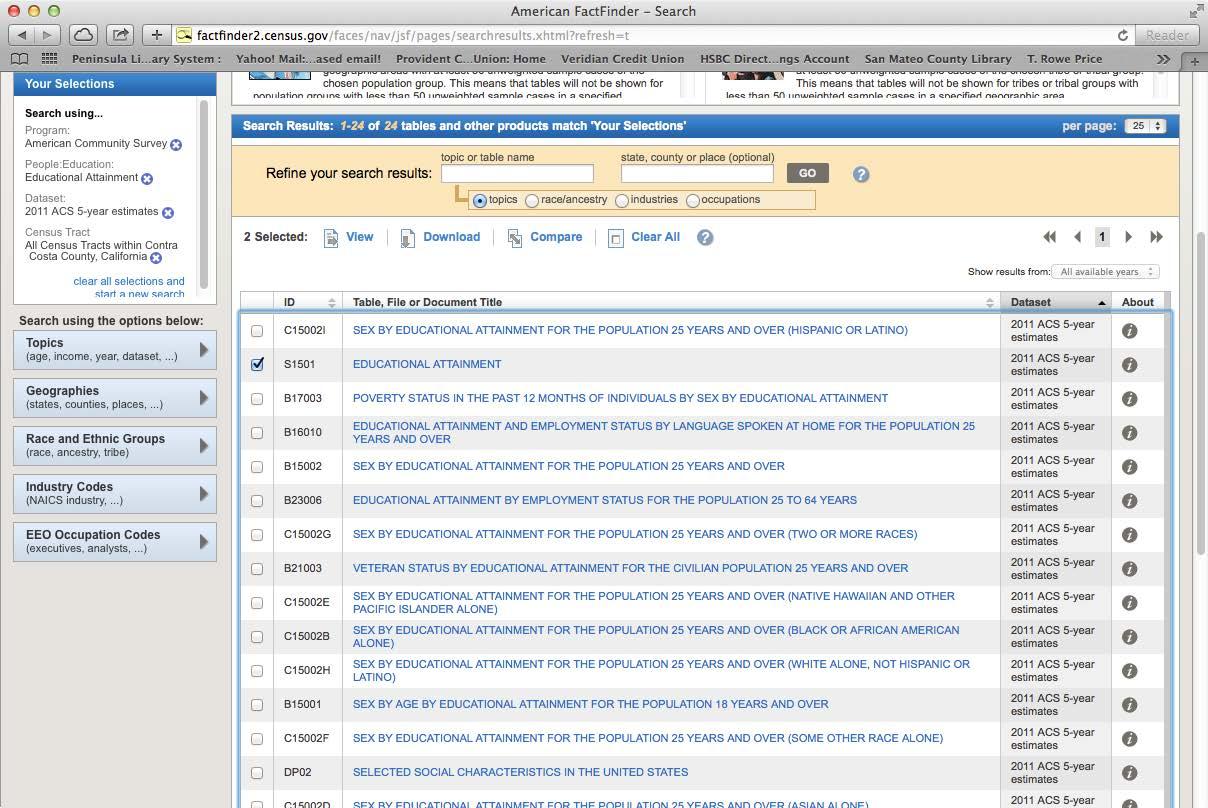
Task: Go to first results page
Action: point(1049,237)
